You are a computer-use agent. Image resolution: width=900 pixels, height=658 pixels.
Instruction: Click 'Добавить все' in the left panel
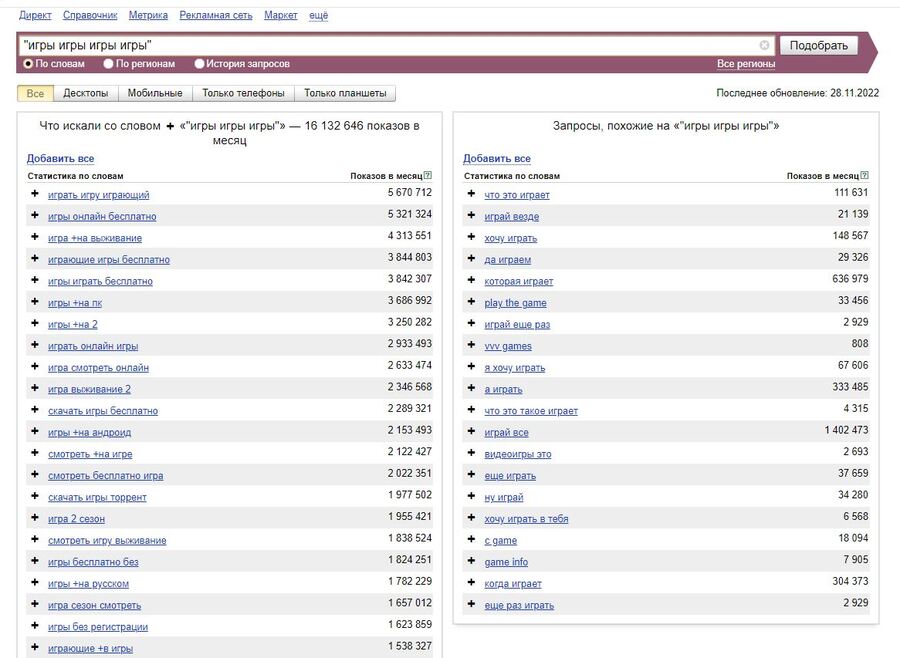pyautogui.click(x=60, y=158)
